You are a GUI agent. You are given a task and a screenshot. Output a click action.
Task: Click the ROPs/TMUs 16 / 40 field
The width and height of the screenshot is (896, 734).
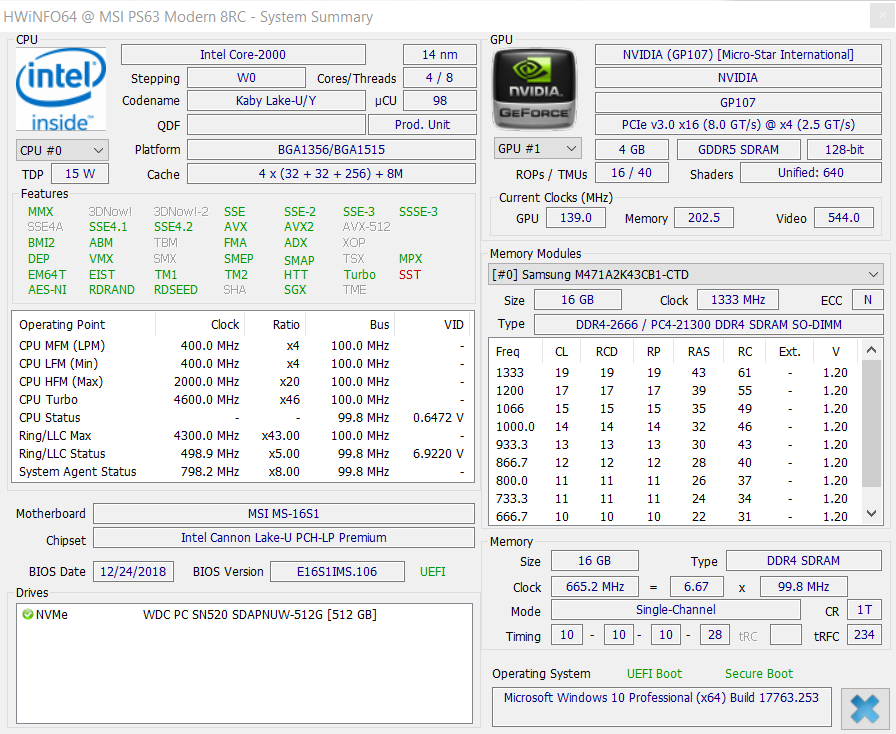631,173
